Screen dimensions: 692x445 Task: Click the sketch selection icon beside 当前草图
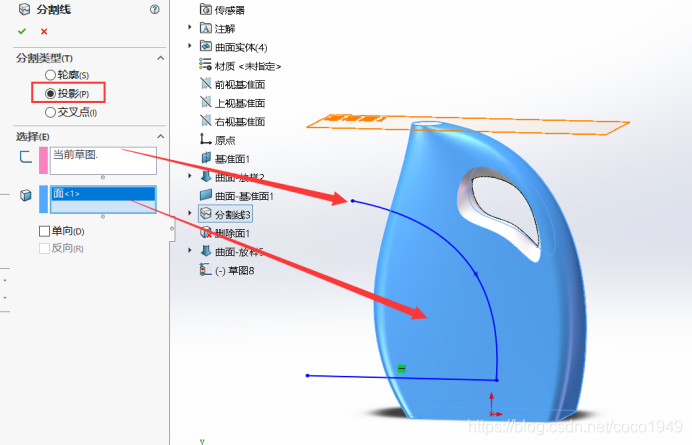(26, 156)
